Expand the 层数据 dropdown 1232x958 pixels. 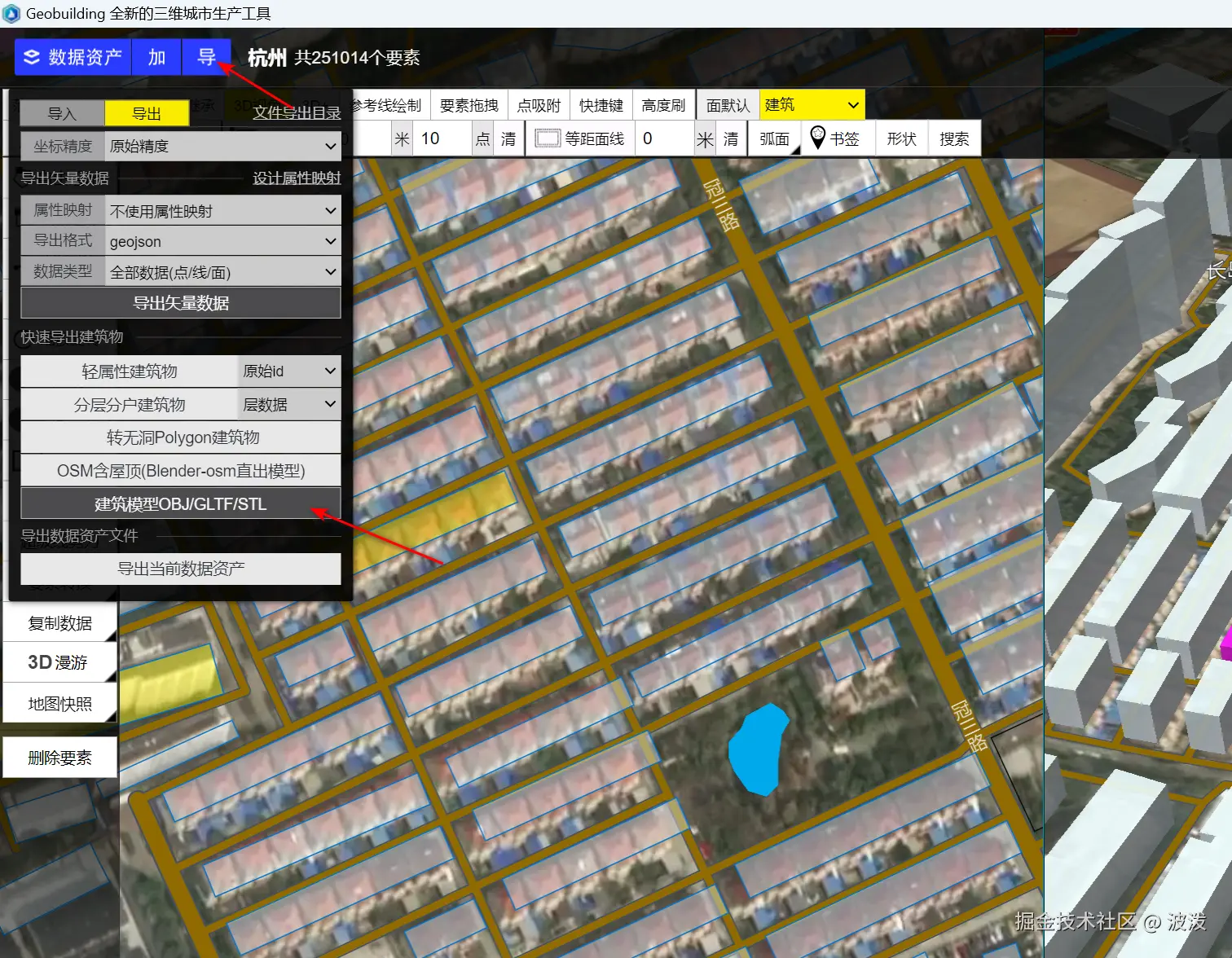pos(289,405)
